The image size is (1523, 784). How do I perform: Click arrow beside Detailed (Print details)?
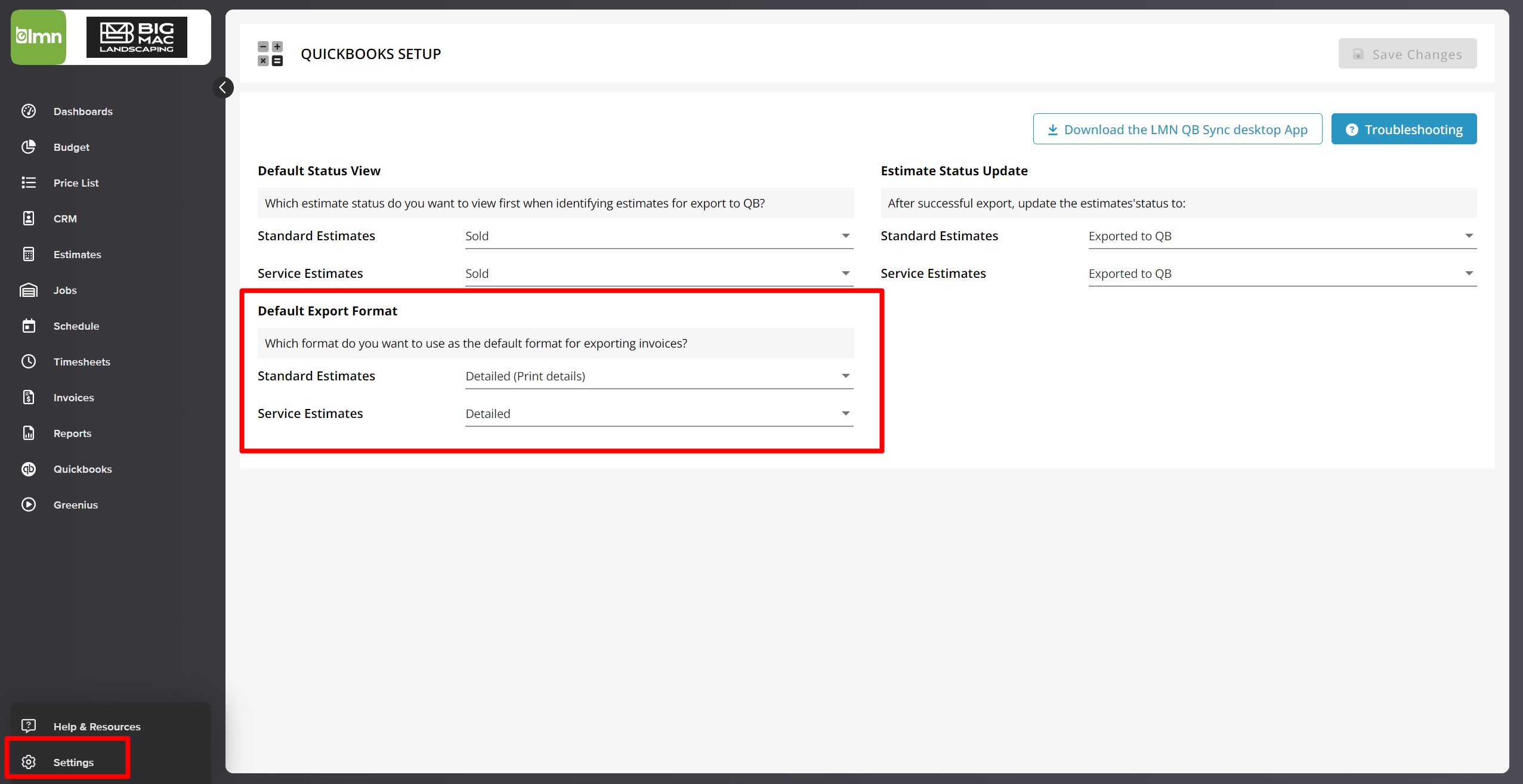[x=845, y=376]
